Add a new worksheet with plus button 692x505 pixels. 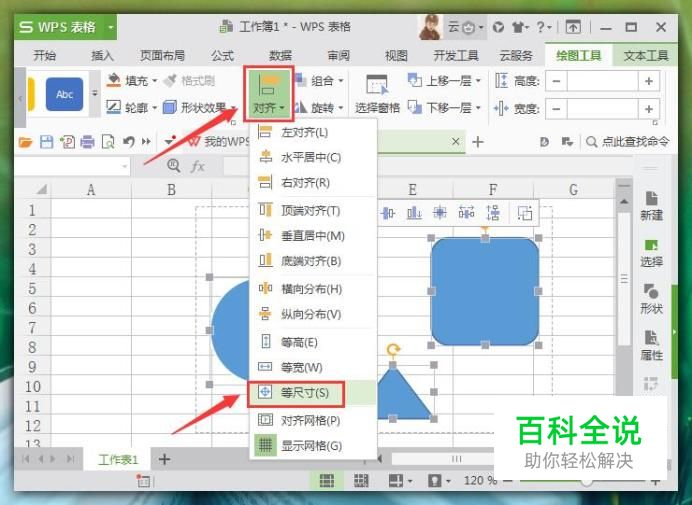pos(164,460)
